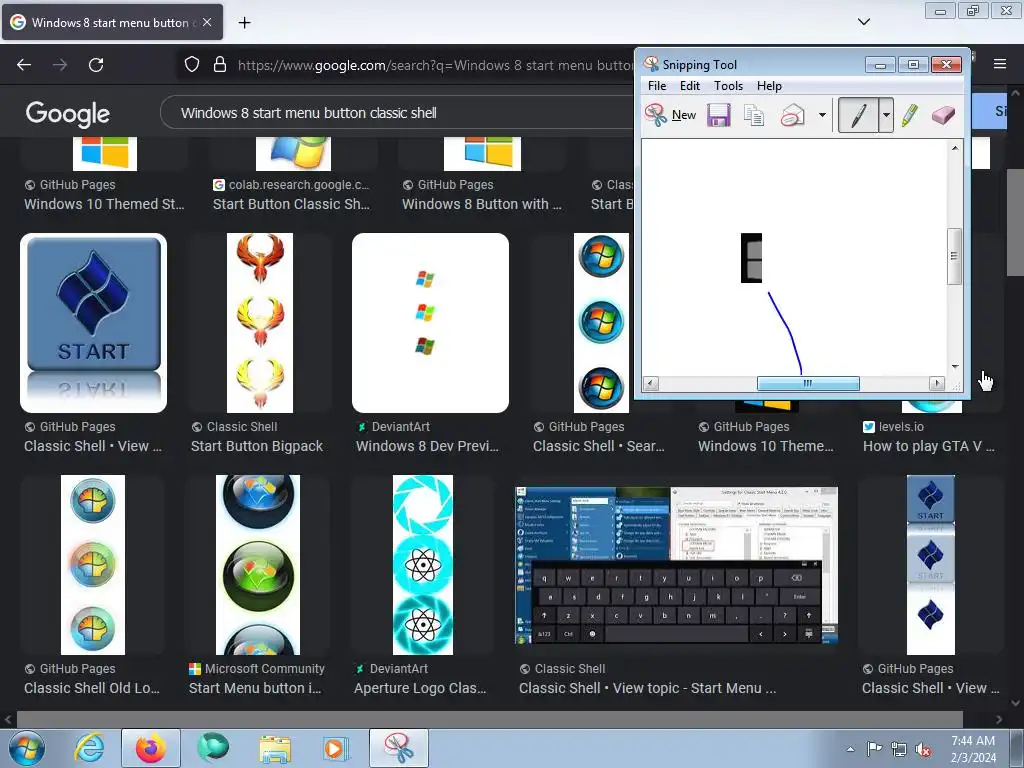1024x768 pixels.
Task: Click the scroll left arrow in Snipping Tool
Action: coord(650,383)
